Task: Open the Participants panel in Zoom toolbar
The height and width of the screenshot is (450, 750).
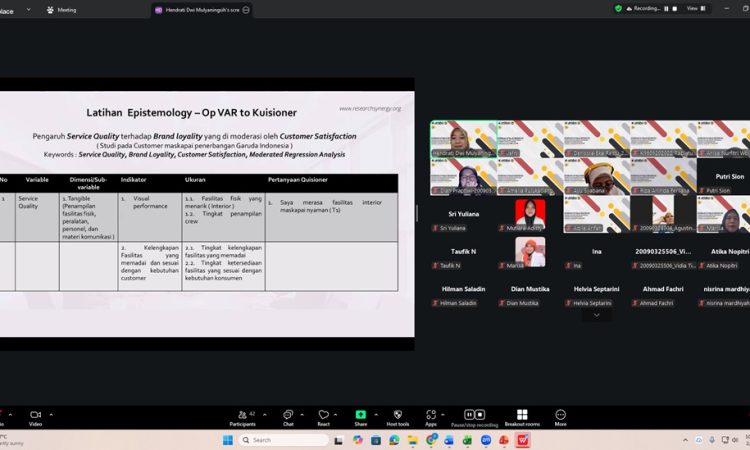Action: tap(243, 417)
